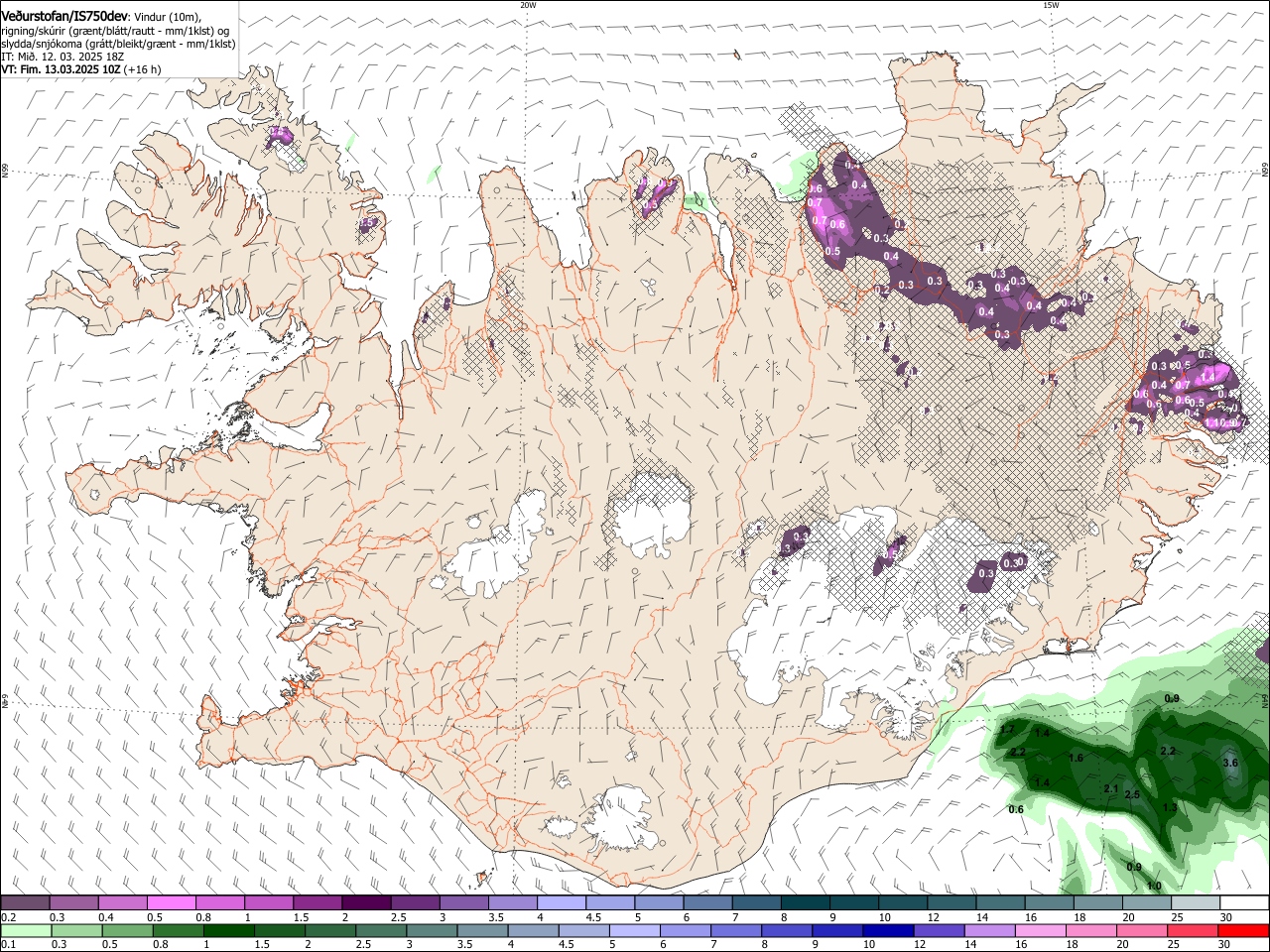Select the bottom-row swatch labelled 20
Viewport: 1270px width, 952px height.
1141,931
